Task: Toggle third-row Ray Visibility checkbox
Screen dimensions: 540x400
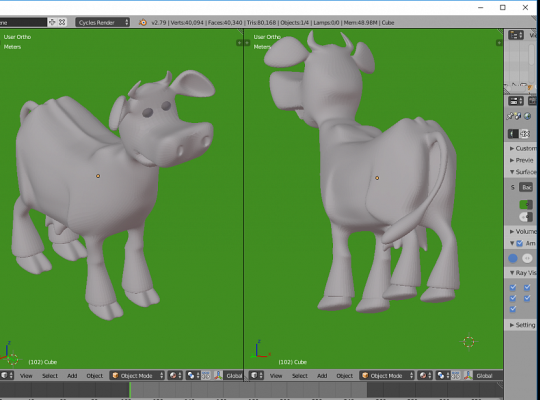Action: click(513, 309)
